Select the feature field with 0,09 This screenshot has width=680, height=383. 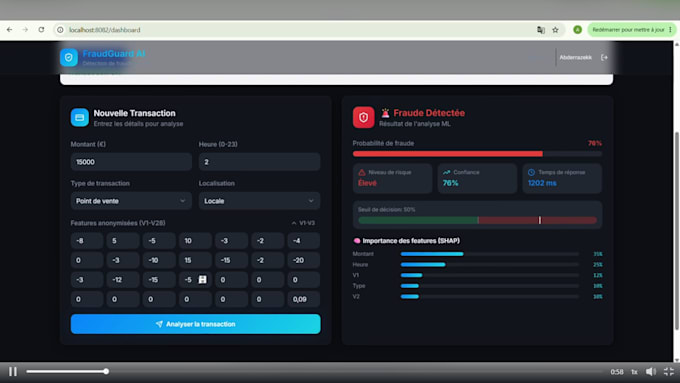pyautogui.click(x=304, y=299)
